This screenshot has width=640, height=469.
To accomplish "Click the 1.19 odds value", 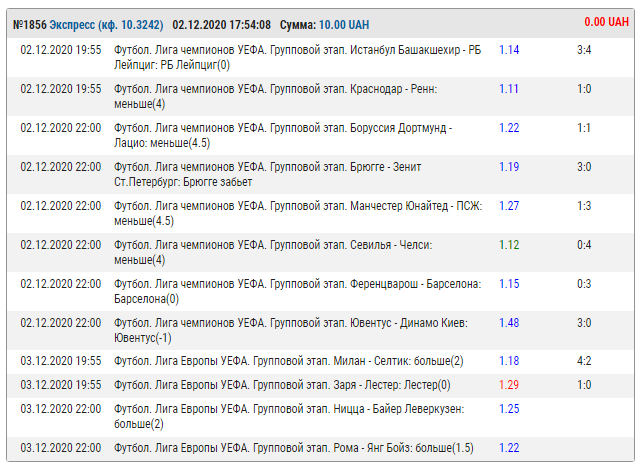I will coord(509,167).
